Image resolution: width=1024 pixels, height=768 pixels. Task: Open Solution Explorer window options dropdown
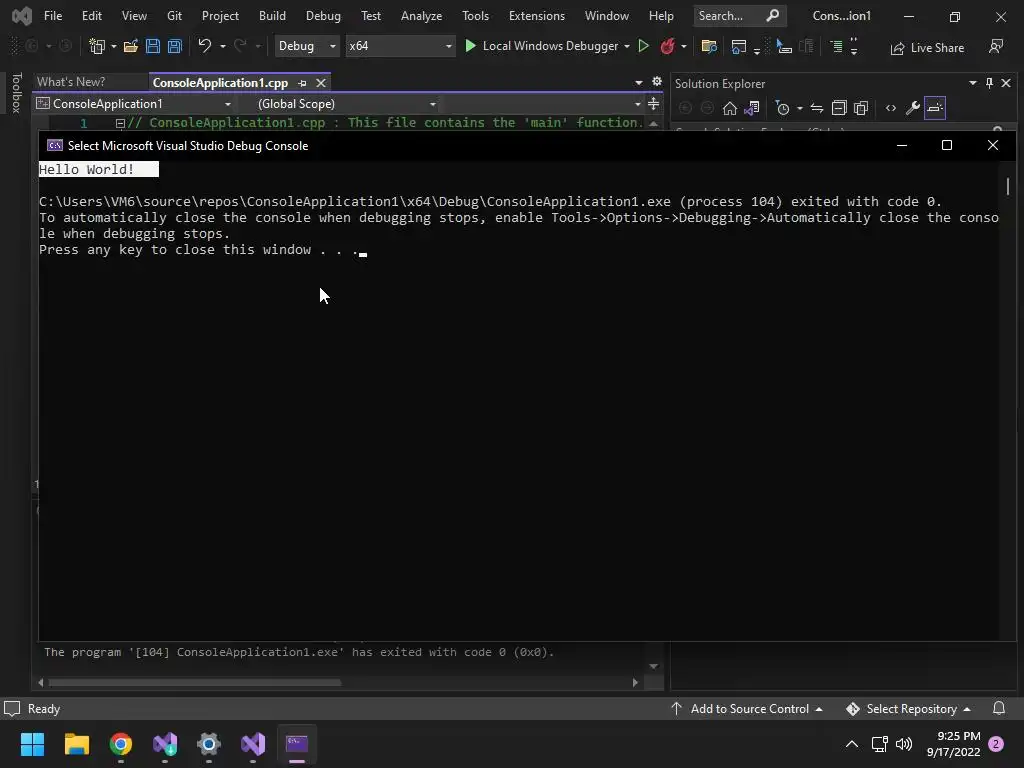973,83
